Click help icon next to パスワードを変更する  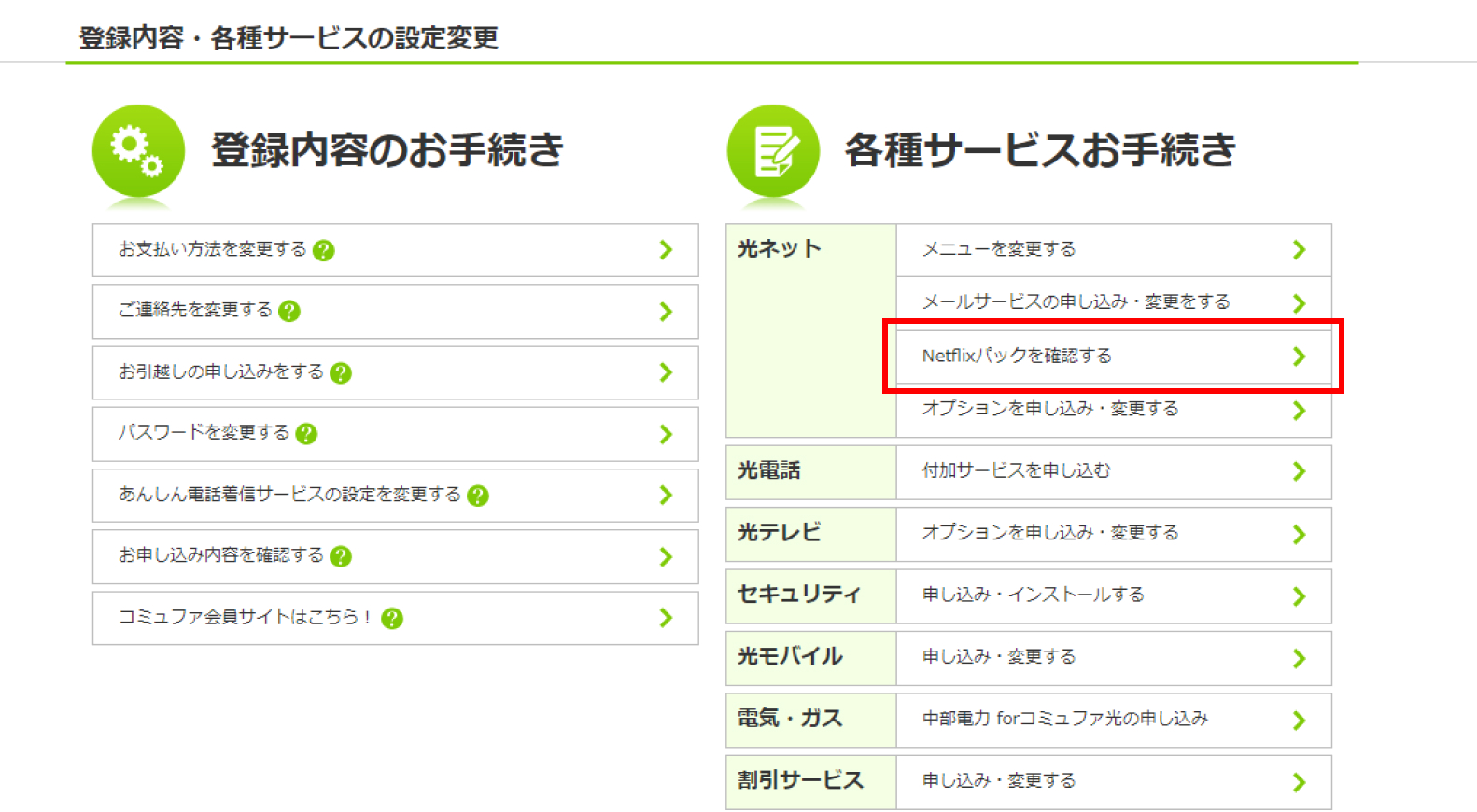point(306,434)
